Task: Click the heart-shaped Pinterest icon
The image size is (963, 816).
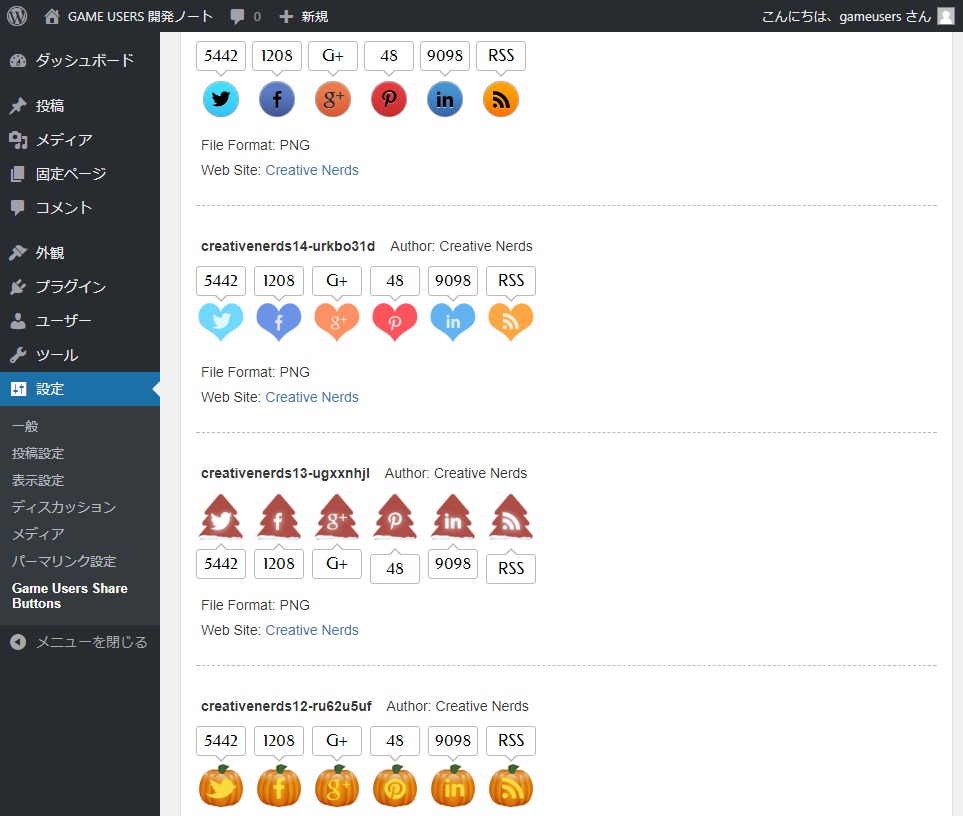Action: click(x=395, y=322)
